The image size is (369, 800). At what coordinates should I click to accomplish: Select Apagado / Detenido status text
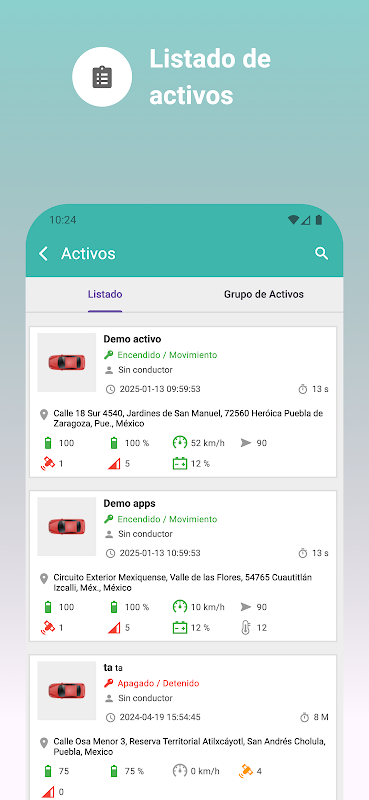pyautogui.click(x=158, y=684)
